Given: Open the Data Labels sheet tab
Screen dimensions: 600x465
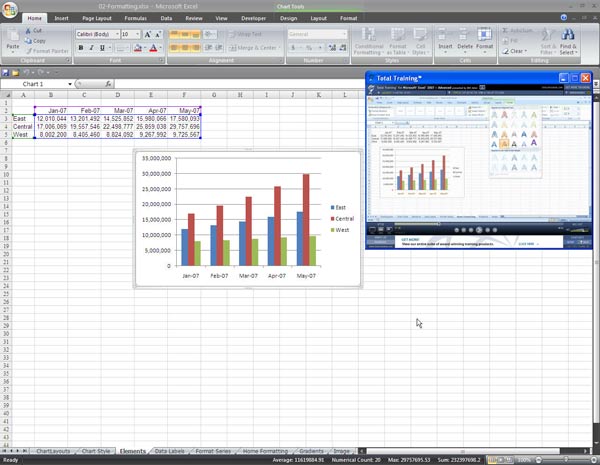Looking at the screenshot, I should click(x=168, y=452).
